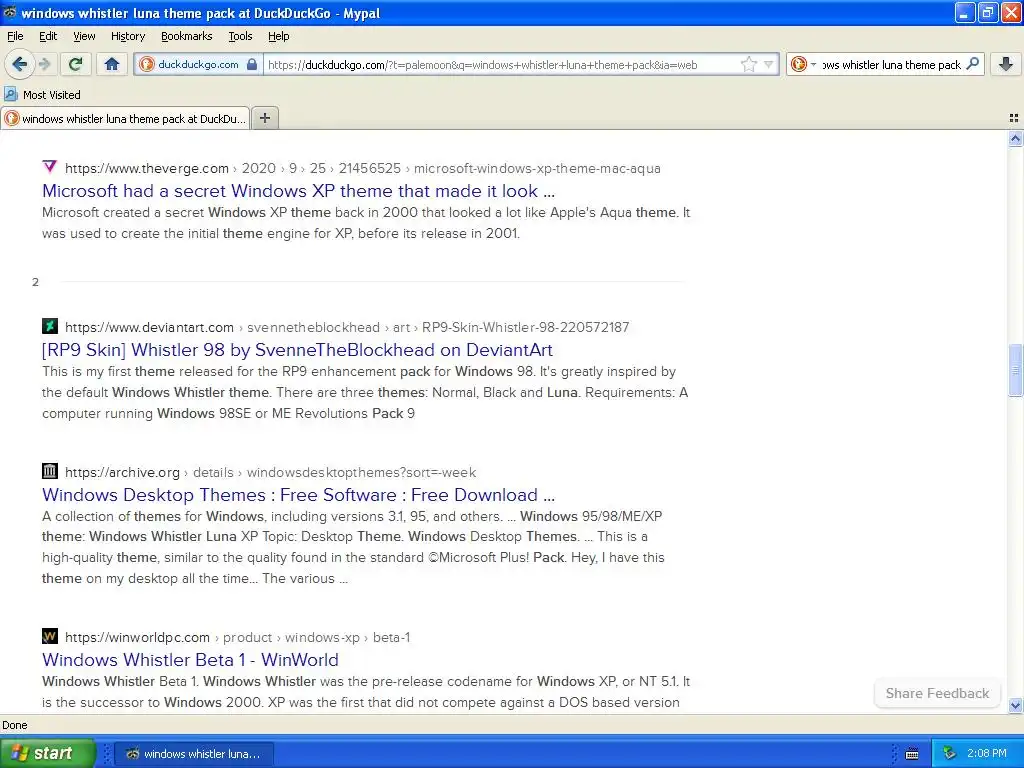Click the Done status bar text

point(14,725)
